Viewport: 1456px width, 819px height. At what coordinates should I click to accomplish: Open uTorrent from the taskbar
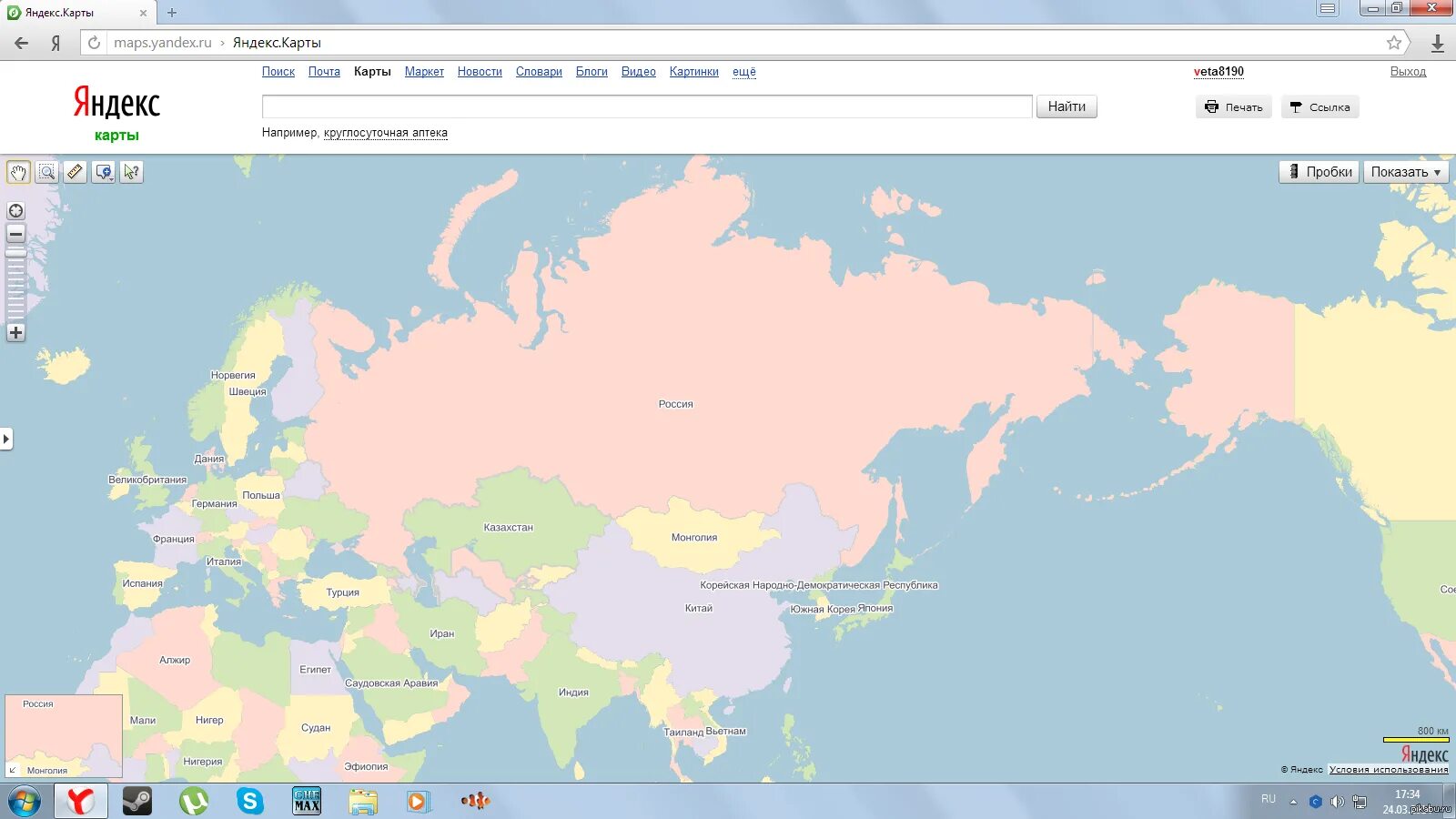(x=194, y=802)
